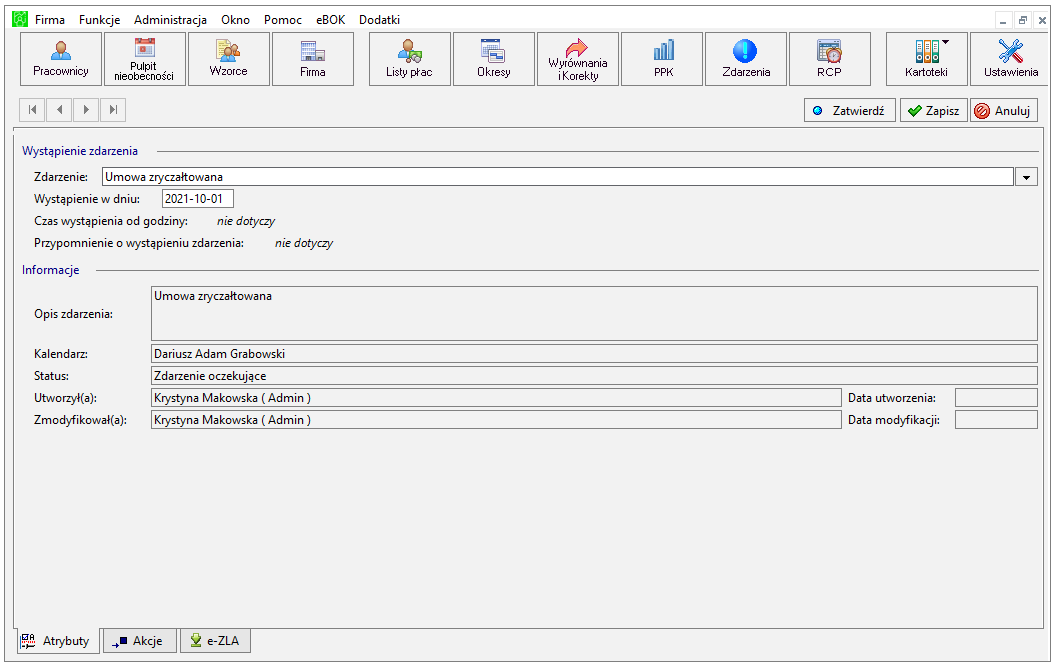Switch to the Akcje tab

coord(139,641)
